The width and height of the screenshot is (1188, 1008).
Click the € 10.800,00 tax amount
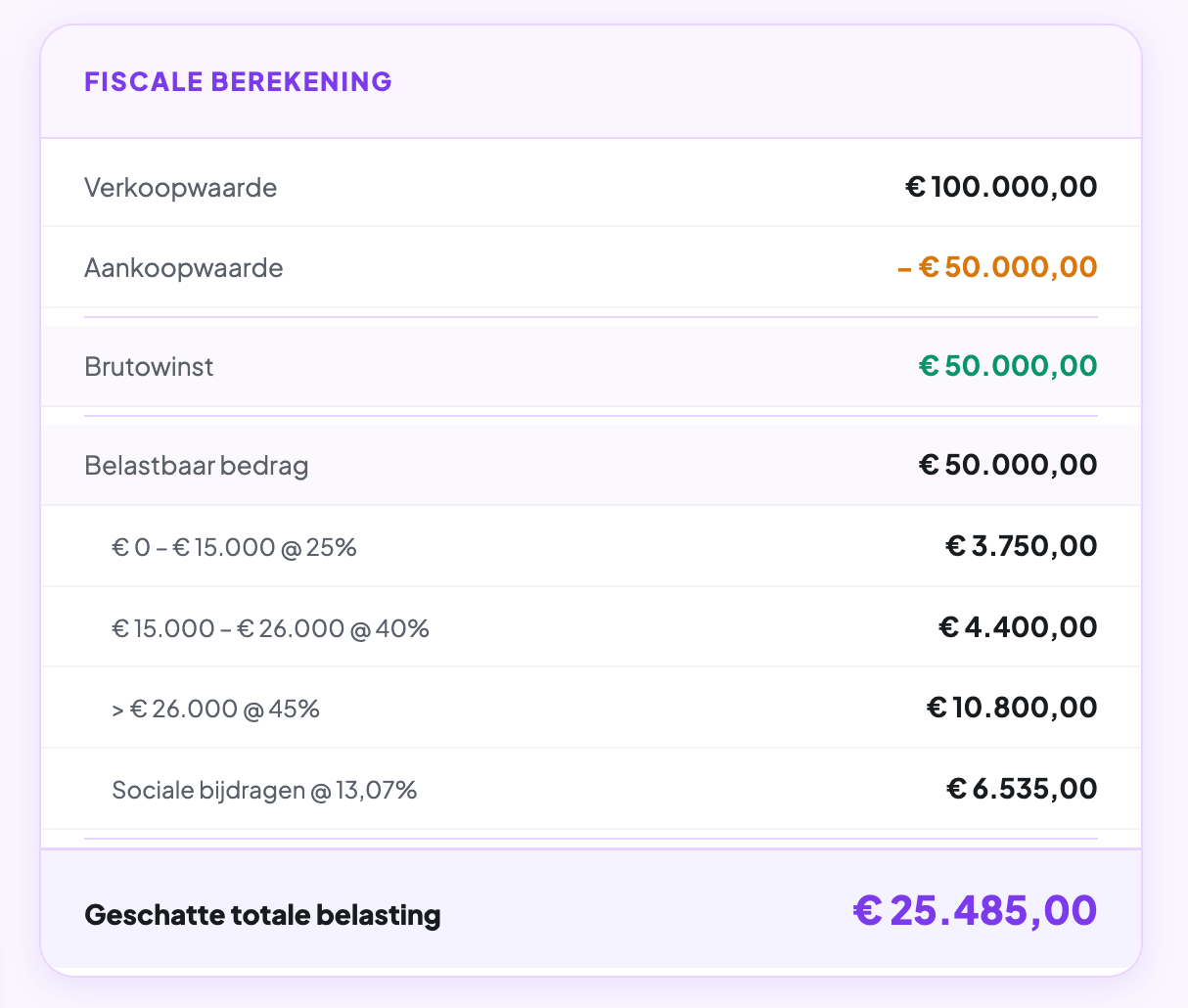(x=1011, y=708)
